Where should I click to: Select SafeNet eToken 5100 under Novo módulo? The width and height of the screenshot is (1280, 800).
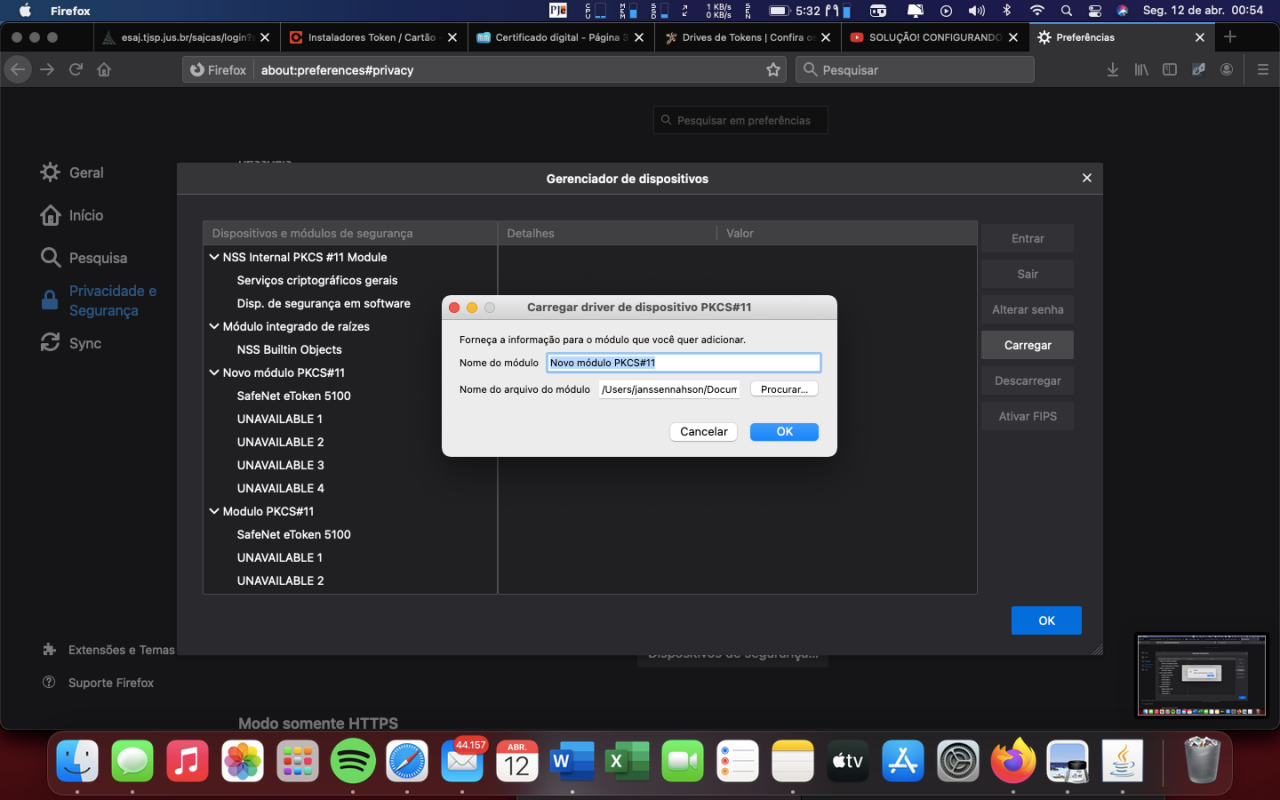tap(294, 396)
